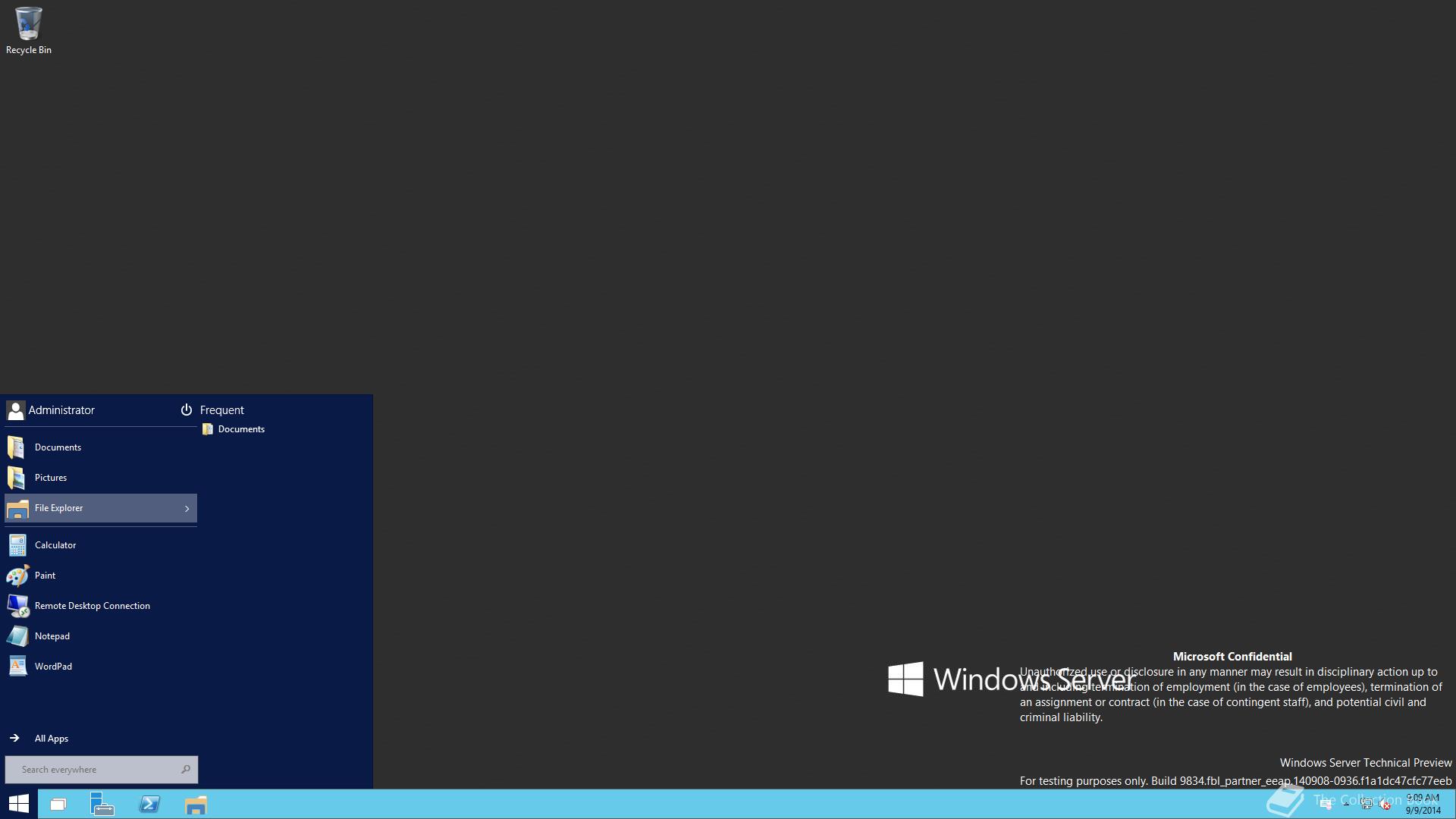Open Action Center notifications tray icon
This screenshot has height=819, width=1456.
pyautogui.click(x=1326, y=805)
